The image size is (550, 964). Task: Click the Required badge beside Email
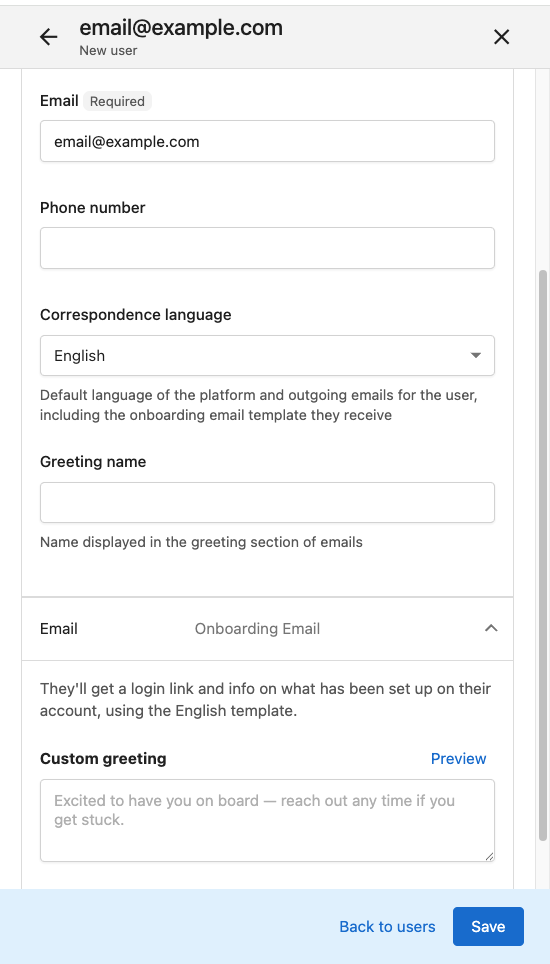pos(117,101)
